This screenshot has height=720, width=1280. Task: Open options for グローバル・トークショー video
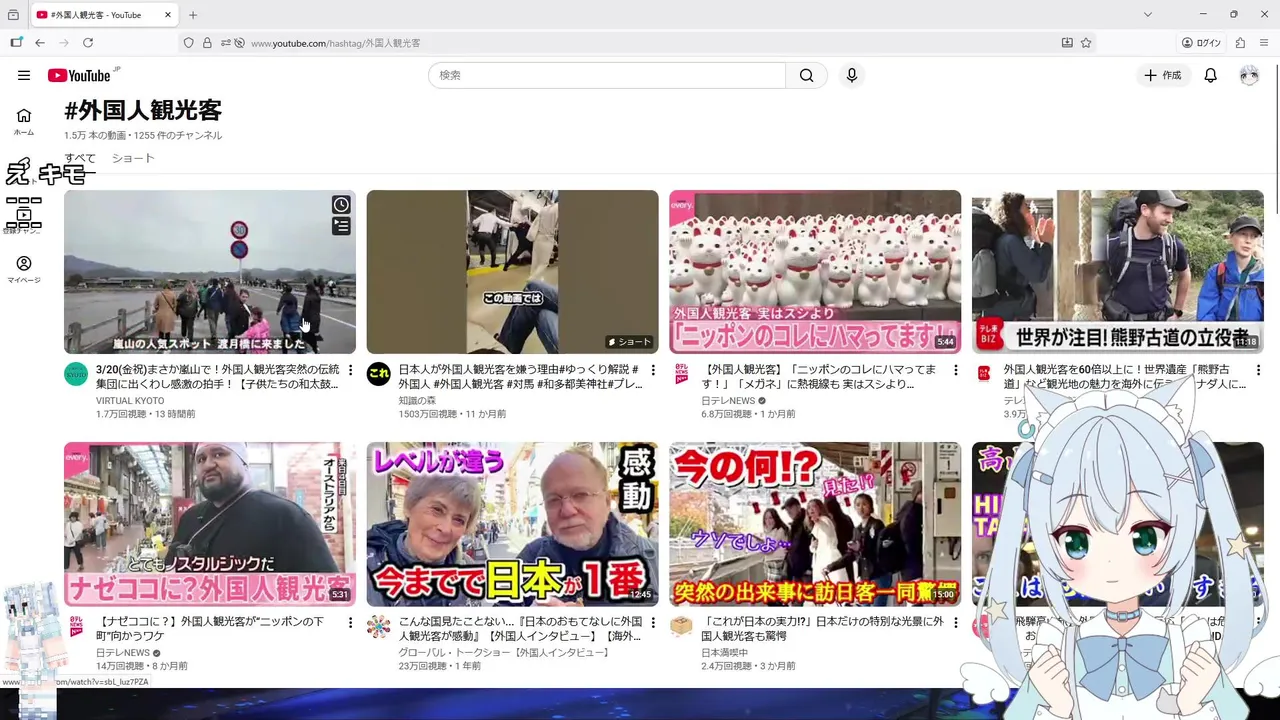[653, 622]
